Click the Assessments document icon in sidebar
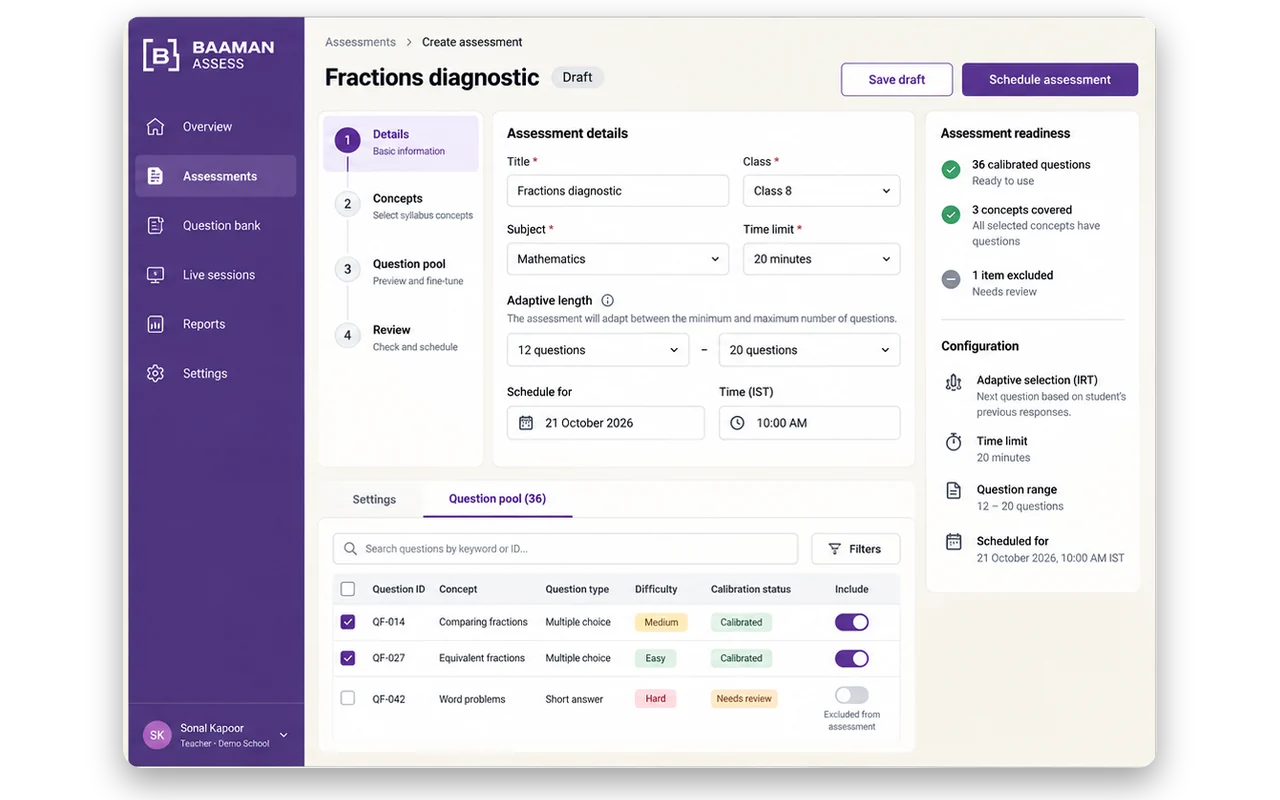This screenshot has width=1280, height=800. tap(155, 176)
